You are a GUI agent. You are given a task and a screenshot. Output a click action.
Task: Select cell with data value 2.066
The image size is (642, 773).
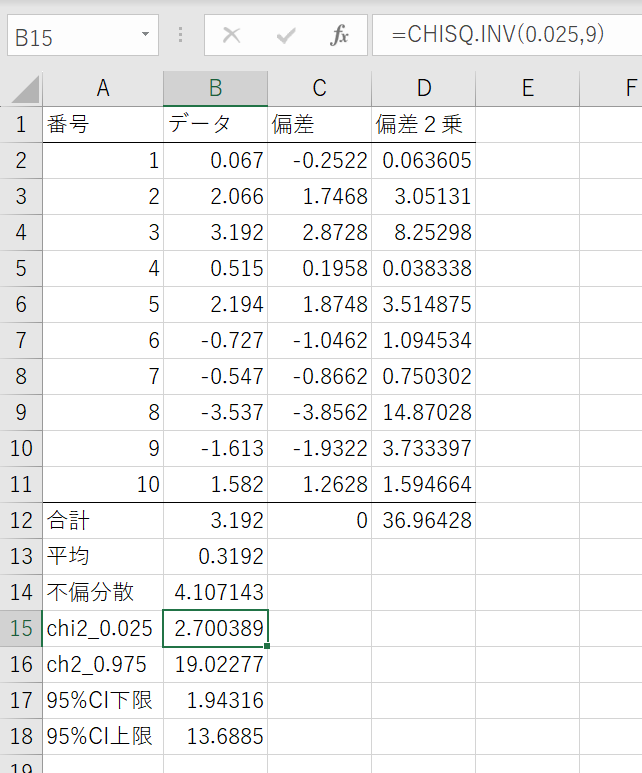tap(215, 197)
